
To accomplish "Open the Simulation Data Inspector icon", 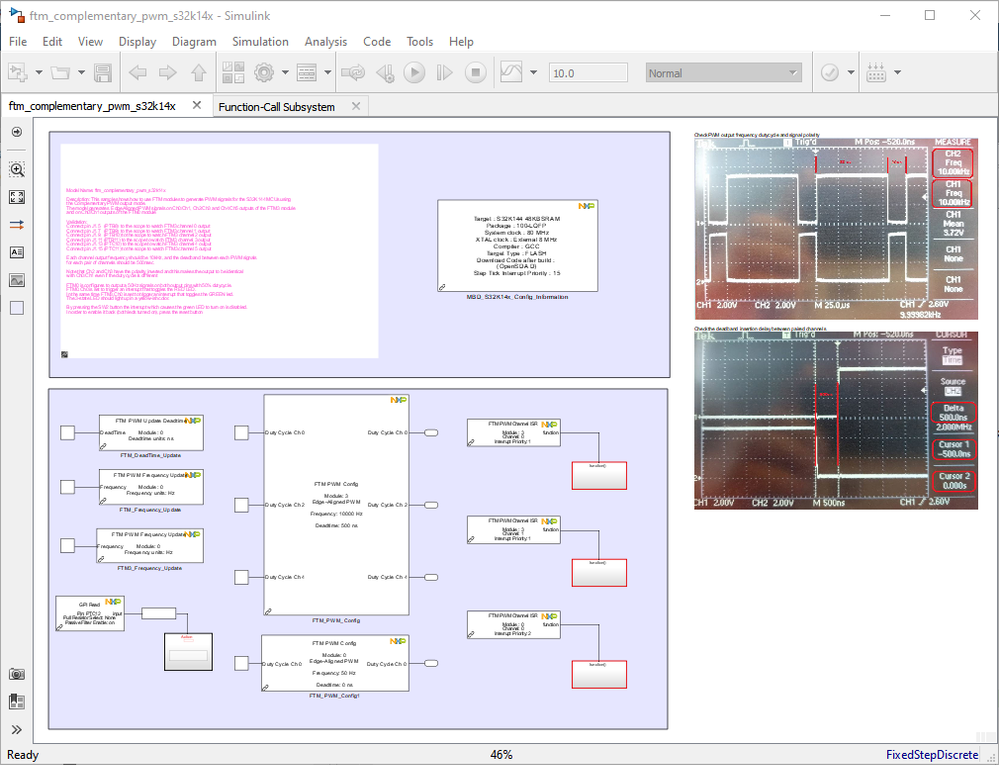I will pyautogui.click(x=512, y=73).
